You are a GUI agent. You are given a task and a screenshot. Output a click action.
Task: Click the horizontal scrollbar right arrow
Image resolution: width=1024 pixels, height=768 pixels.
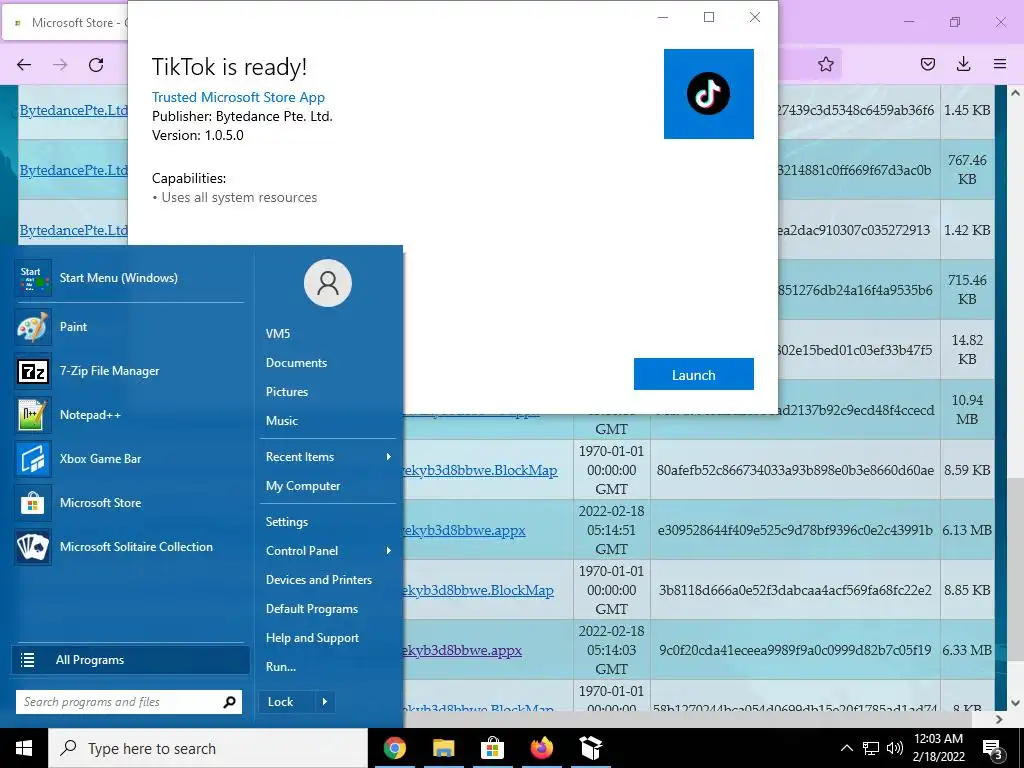(999, 719)
